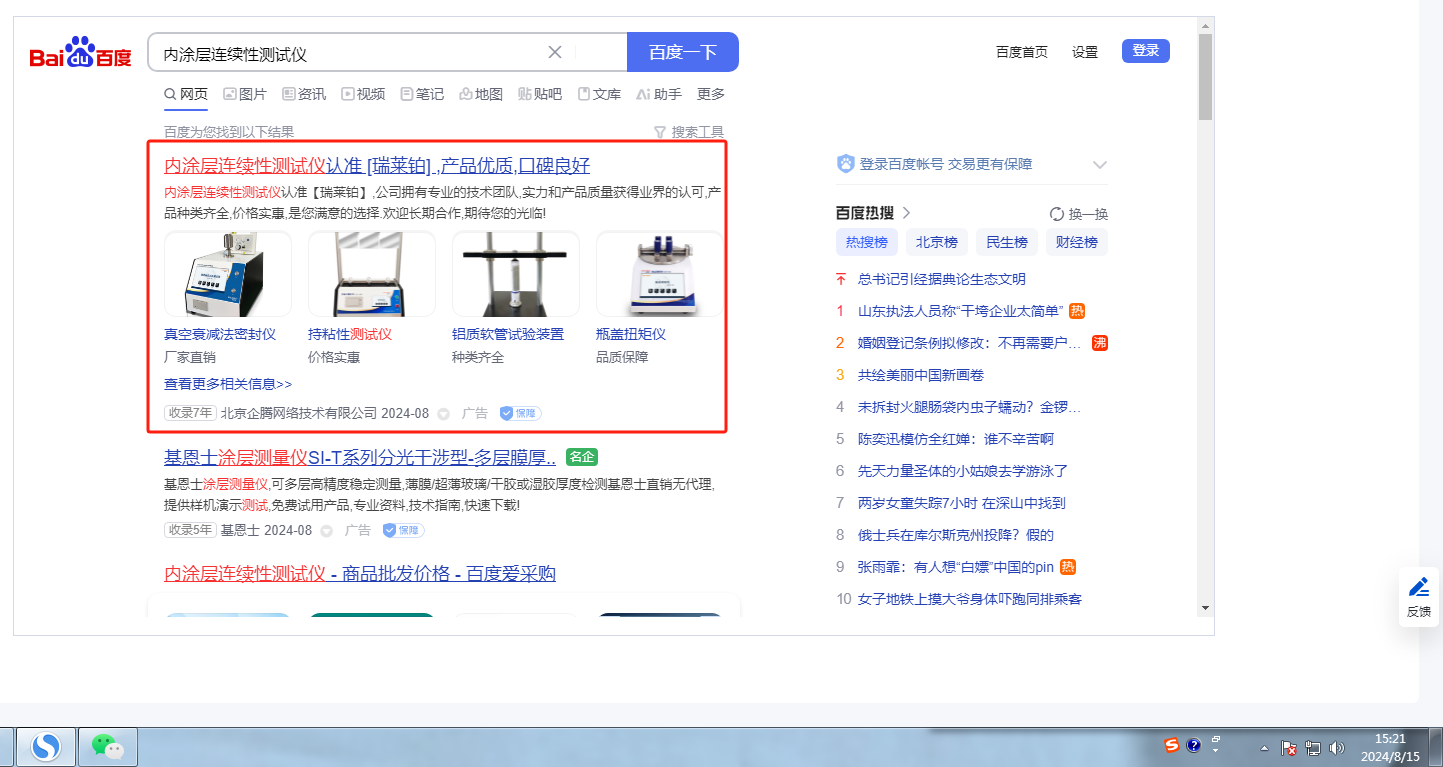Open the 瓶盖扭矩仪 text link

[x=631, y=334]
